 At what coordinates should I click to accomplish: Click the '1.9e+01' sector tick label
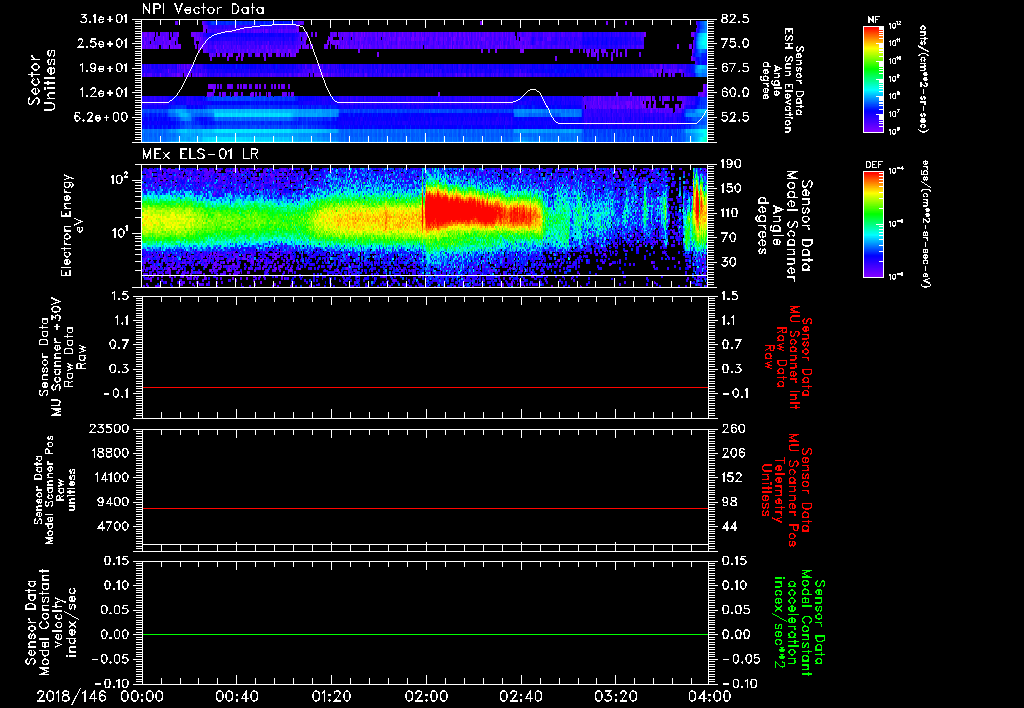click(x=104, y=68)
